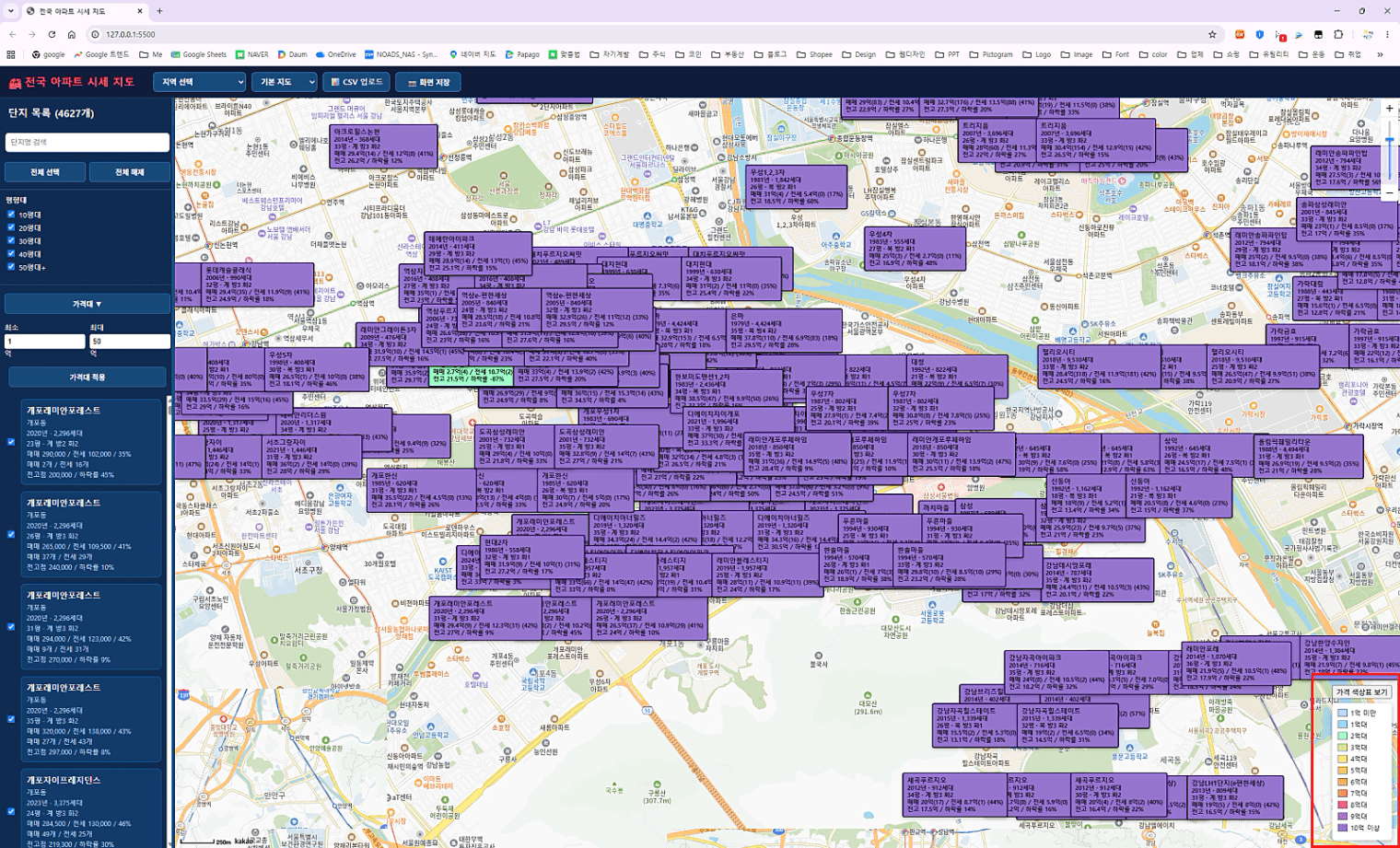
Task: Click the 최대 price input field
Action: click(x=130, y=341)
